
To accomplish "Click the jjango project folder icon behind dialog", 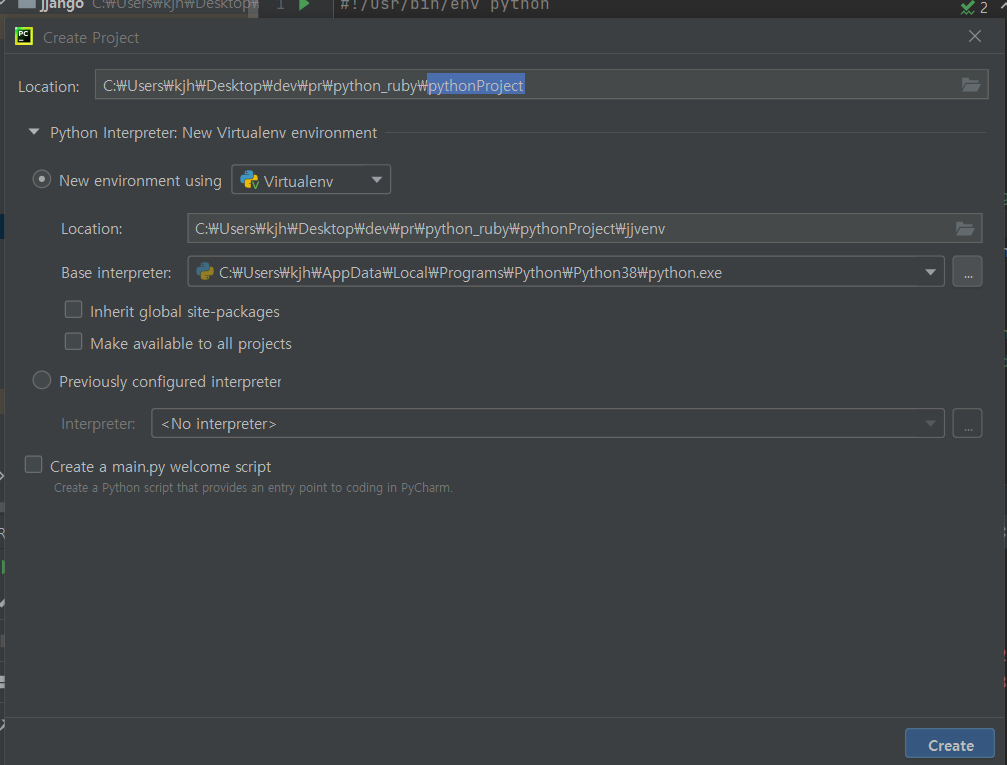I will coord(26,4).
